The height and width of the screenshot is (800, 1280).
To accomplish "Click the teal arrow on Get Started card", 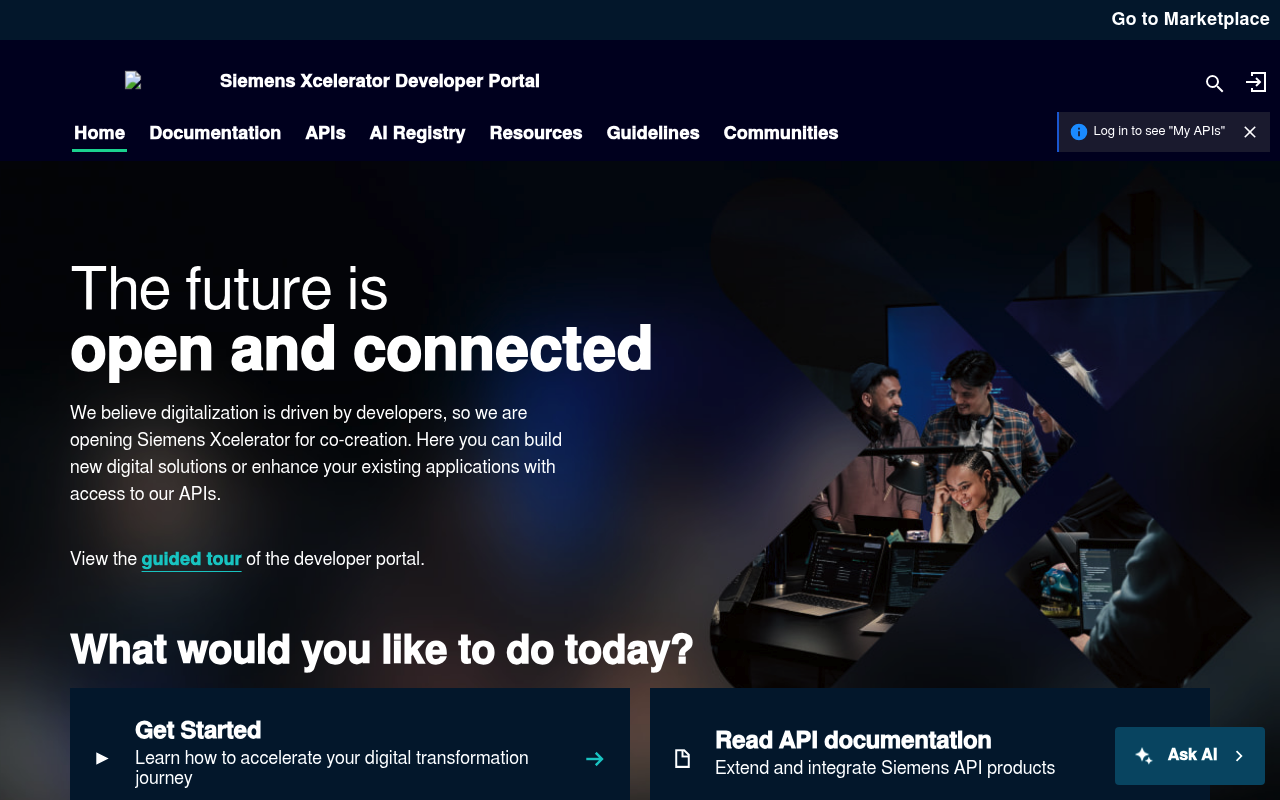I will point(595,759).
